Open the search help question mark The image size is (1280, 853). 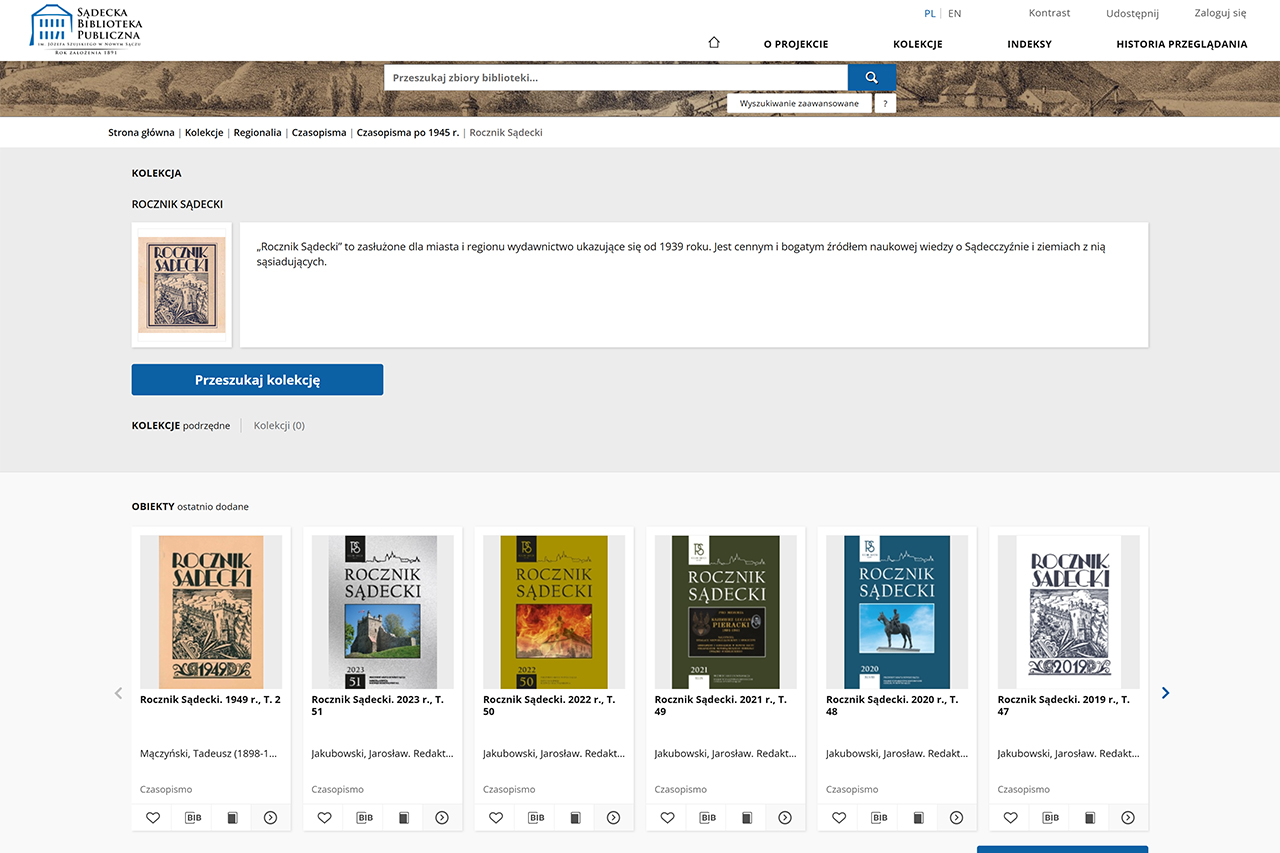click(x=885, y=104)
